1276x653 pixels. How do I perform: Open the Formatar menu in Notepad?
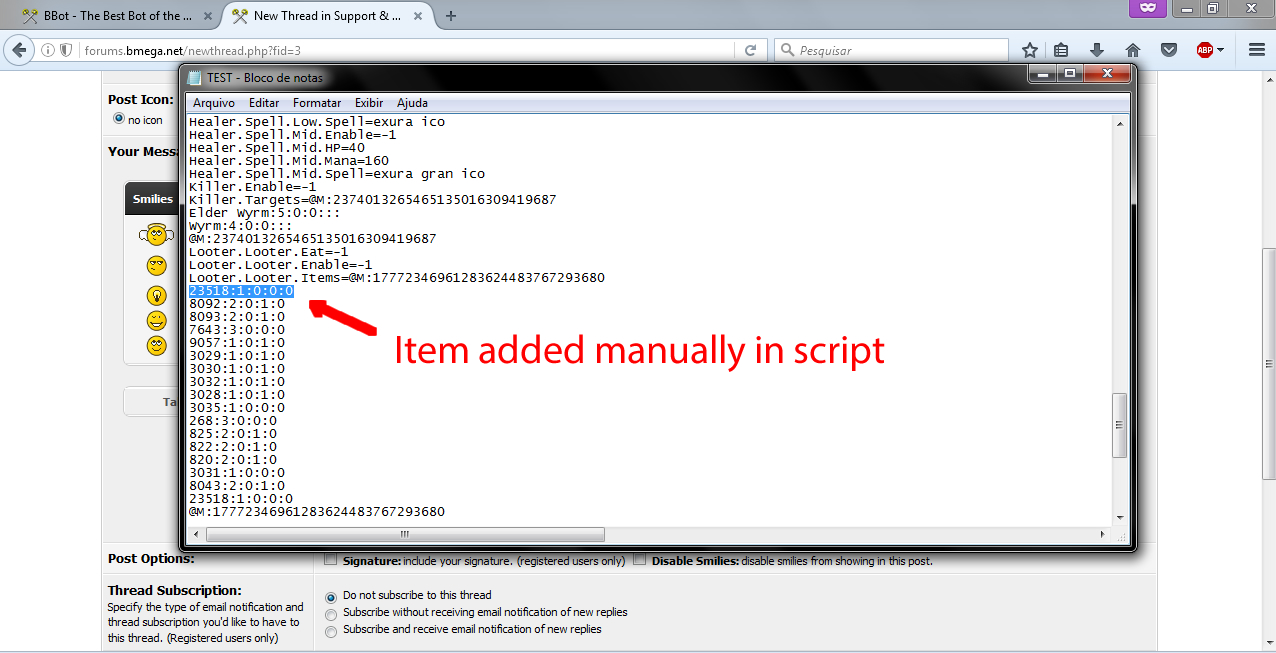pyautogui.click(x=317, y=103)
